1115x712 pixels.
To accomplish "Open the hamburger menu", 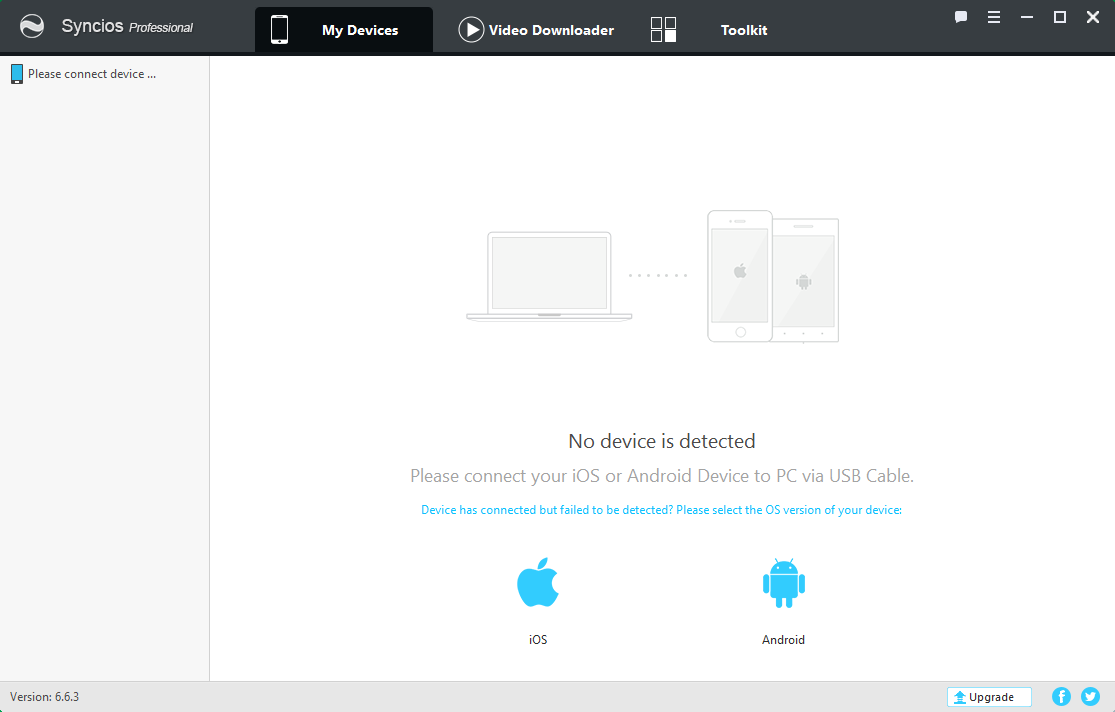I will point(994,17).
